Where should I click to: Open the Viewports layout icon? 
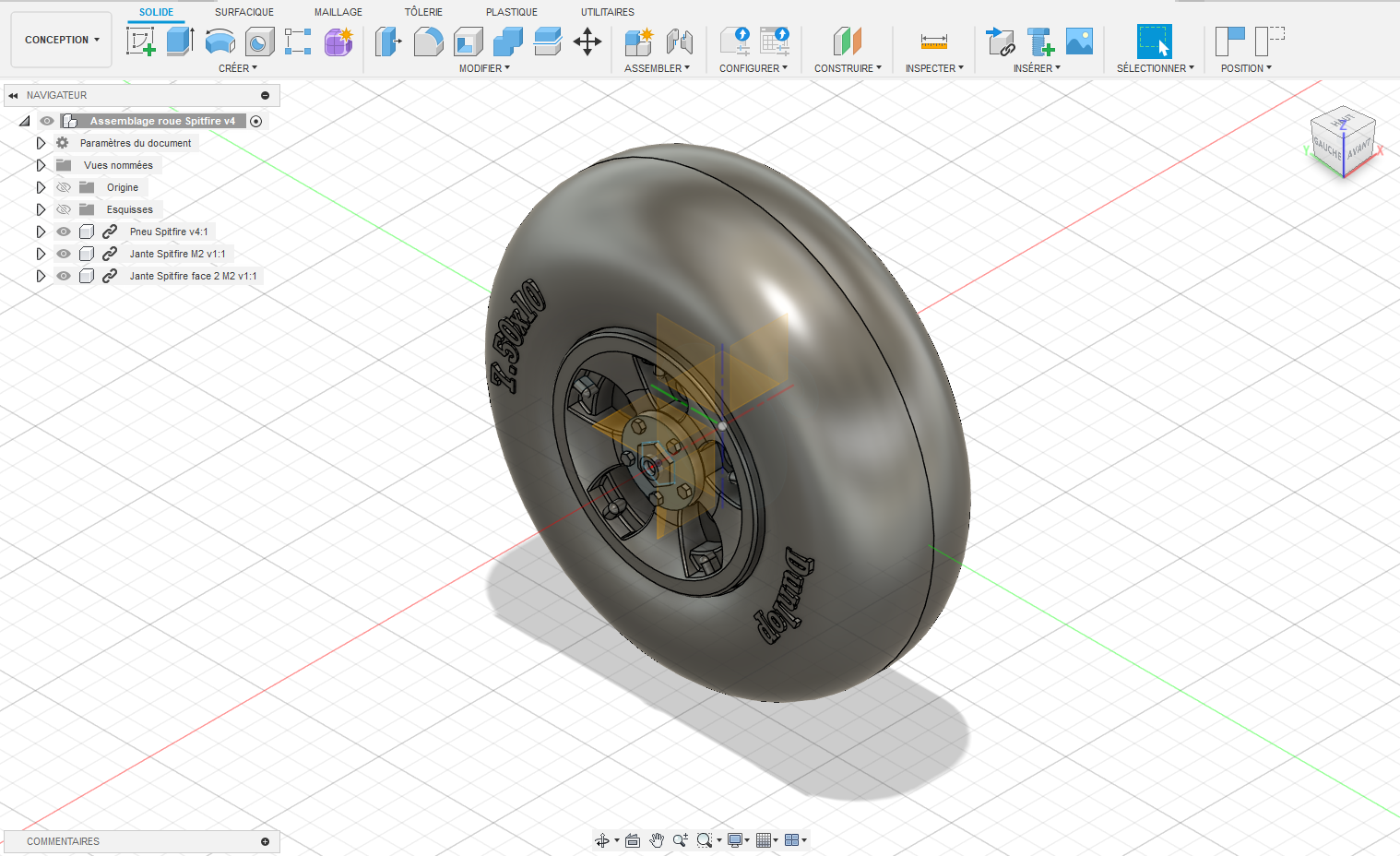click(792, 840)
